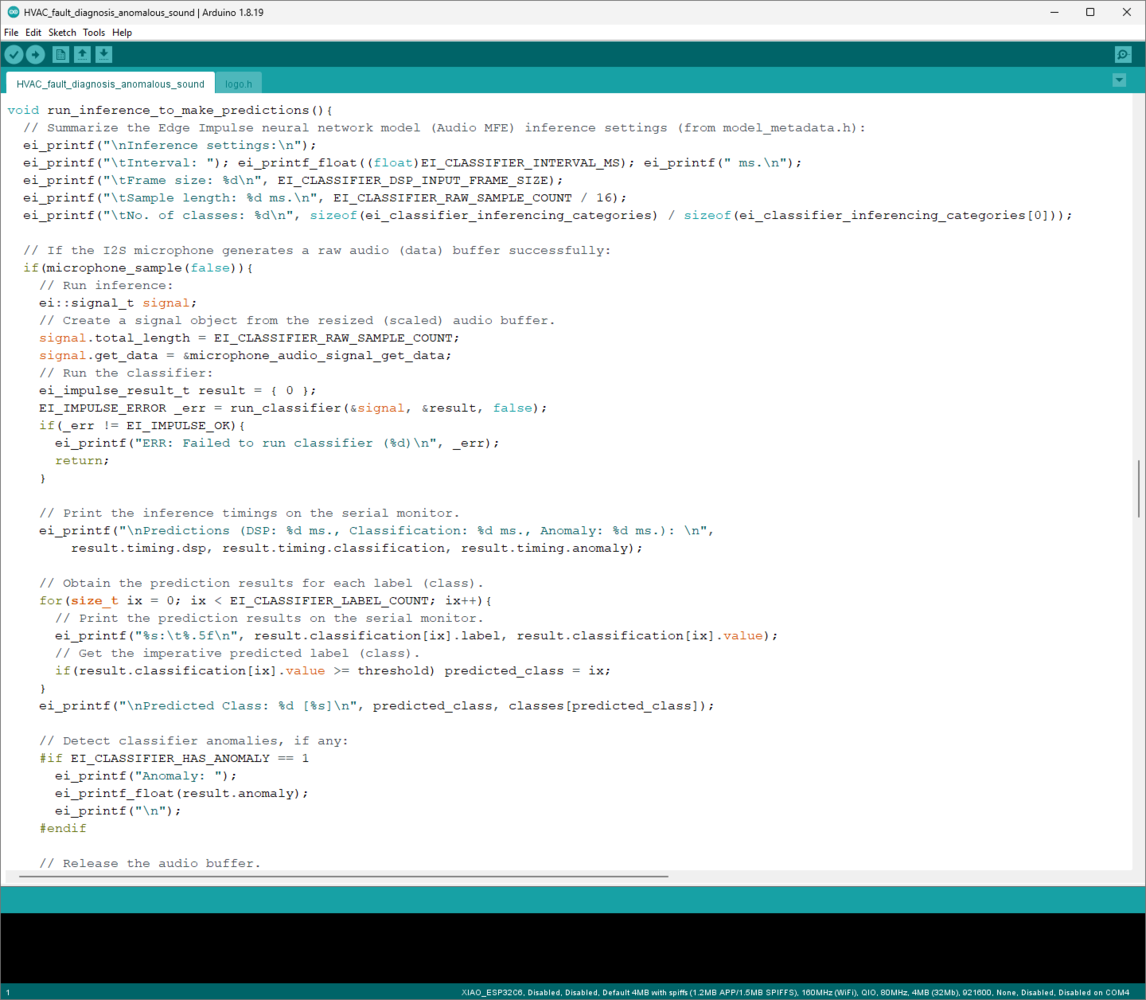Image resolution: width=1146 pixels, height=1000 pixels.
Task: Open the Tools menu
Action: [94, 33]
